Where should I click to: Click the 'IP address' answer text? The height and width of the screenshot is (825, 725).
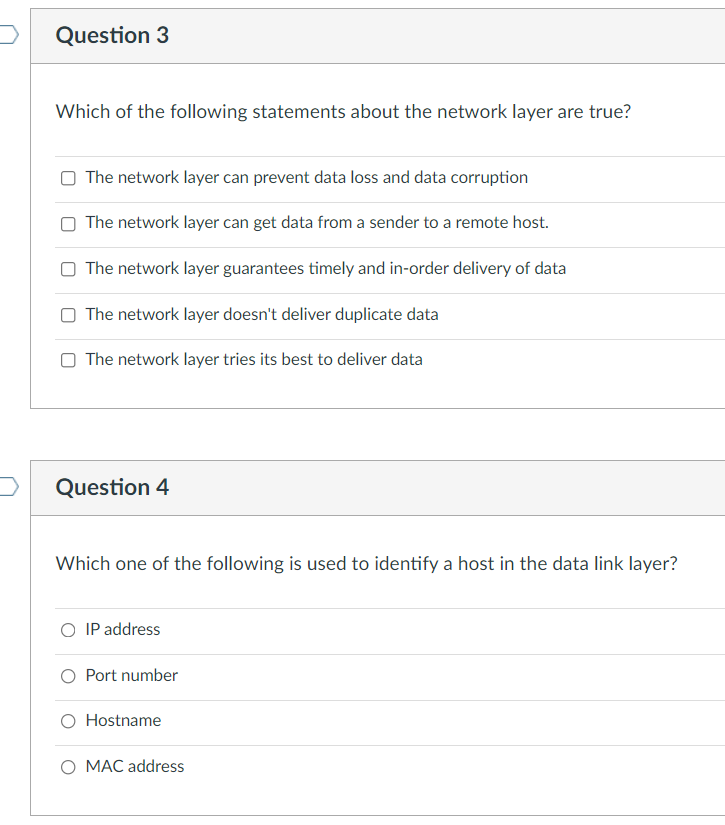click(123, 629)
